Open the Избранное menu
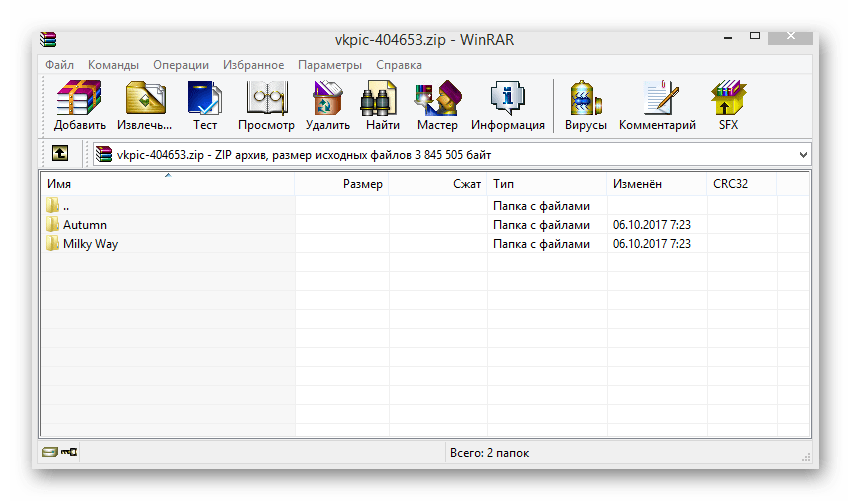Screen dimensions: 851x501 (x=253, y=65)
